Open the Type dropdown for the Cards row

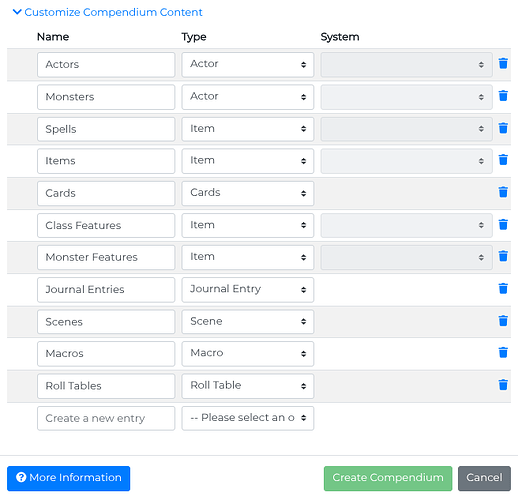pos(248,193)
